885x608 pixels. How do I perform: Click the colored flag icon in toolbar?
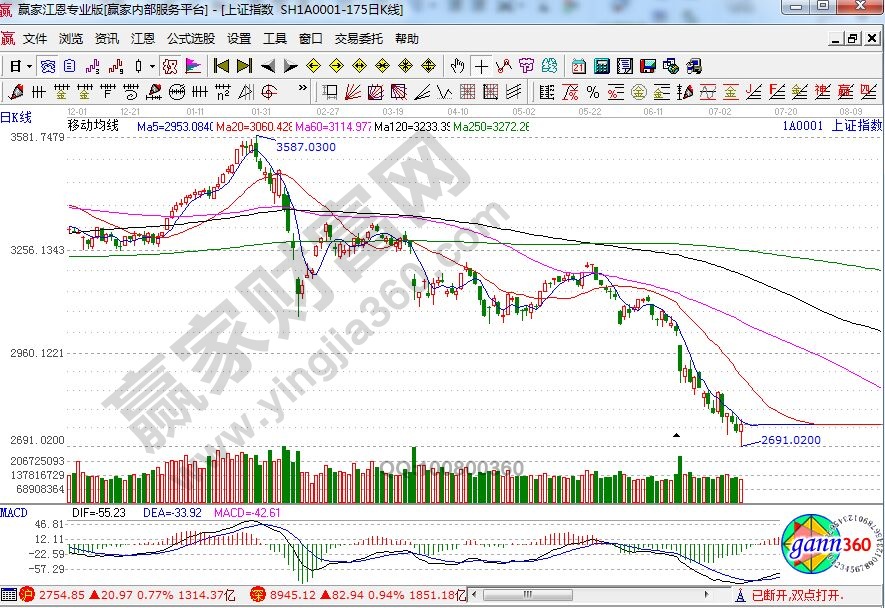coord(194,67)
